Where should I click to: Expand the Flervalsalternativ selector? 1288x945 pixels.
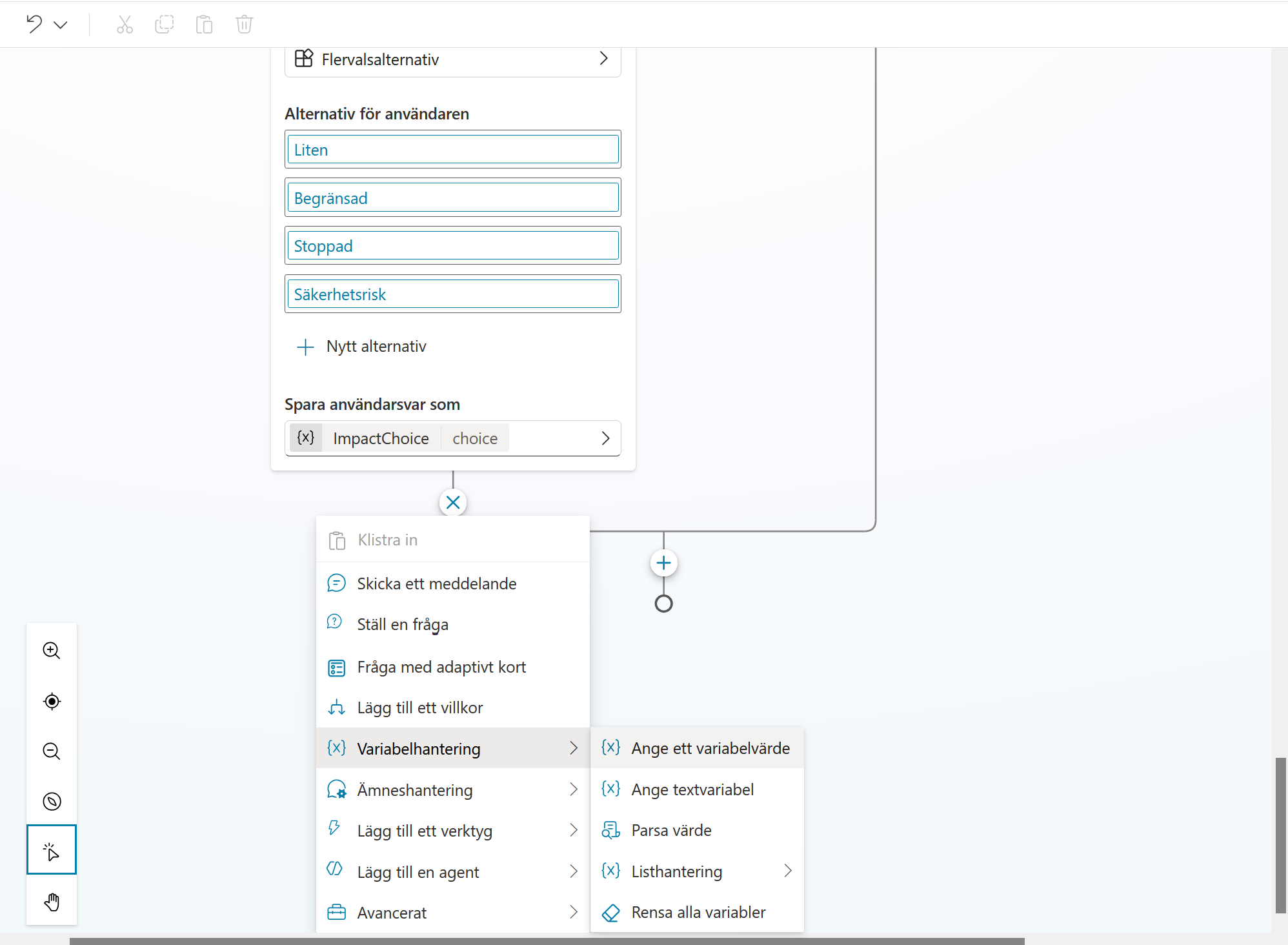point(453,59)
